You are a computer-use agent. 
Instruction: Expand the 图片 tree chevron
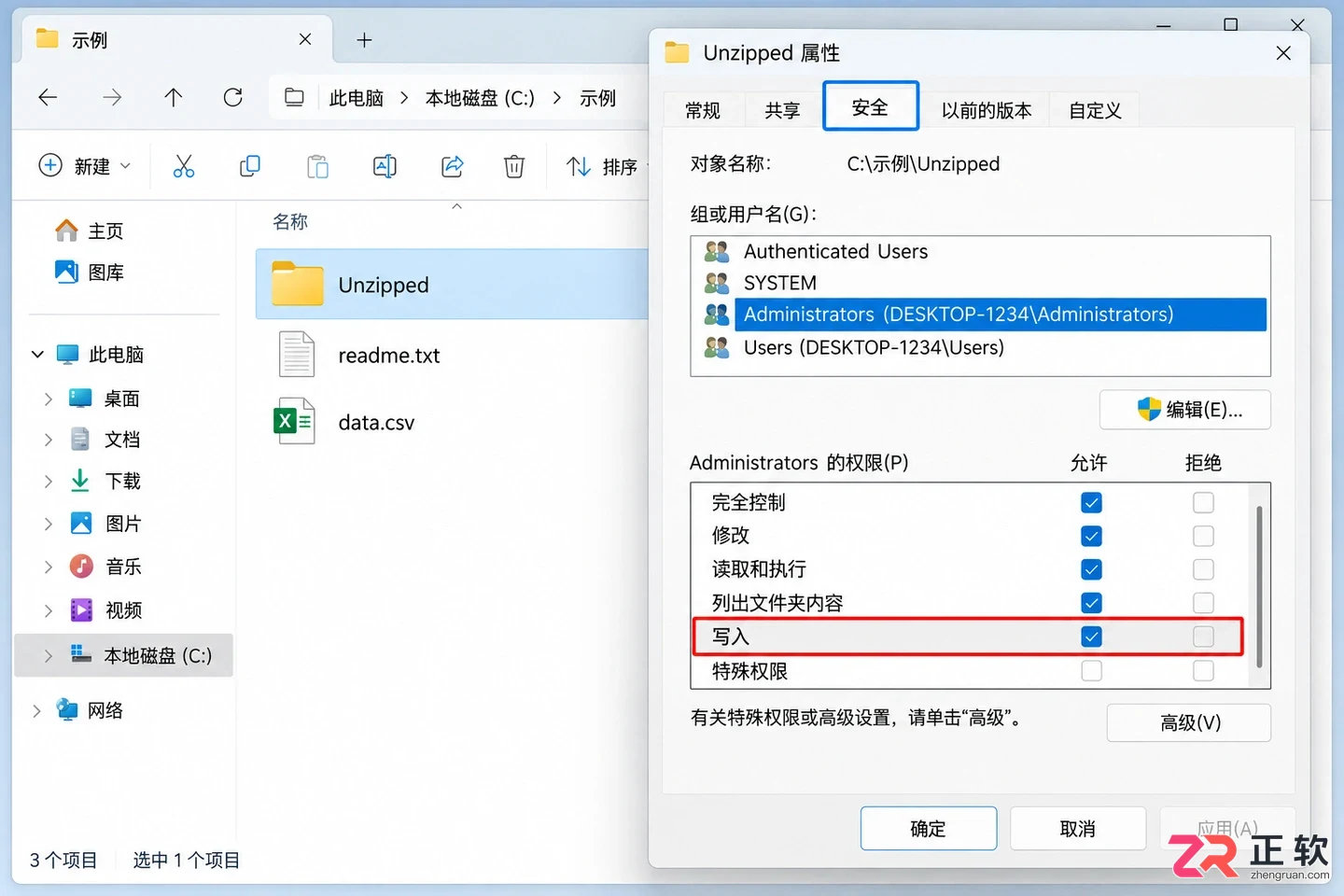coord(48,524)
